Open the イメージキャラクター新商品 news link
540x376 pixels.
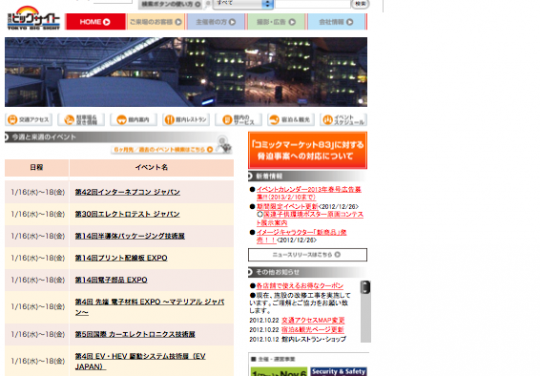[x=301, y=236]
